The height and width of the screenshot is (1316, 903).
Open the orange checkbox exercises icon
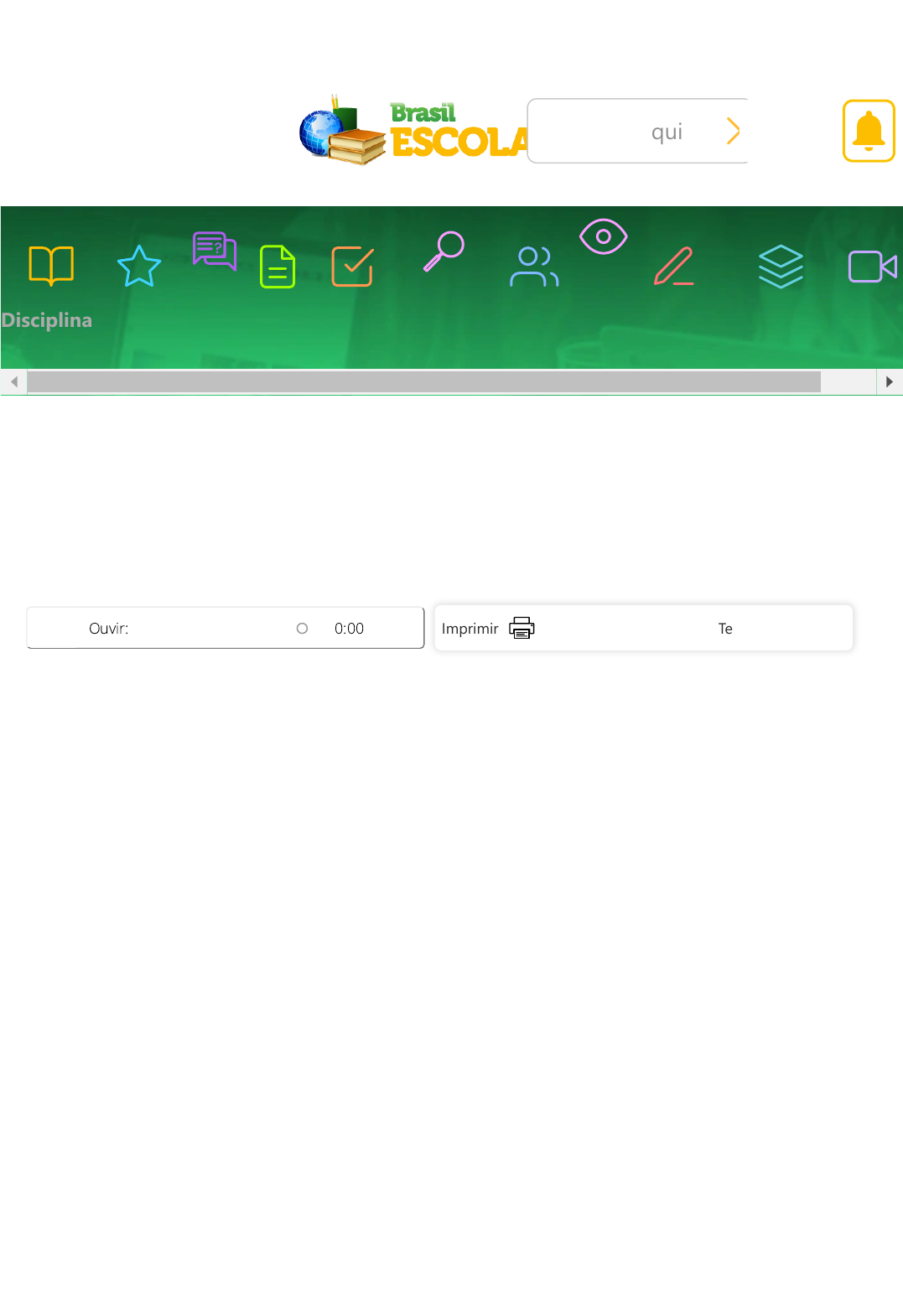352,267
